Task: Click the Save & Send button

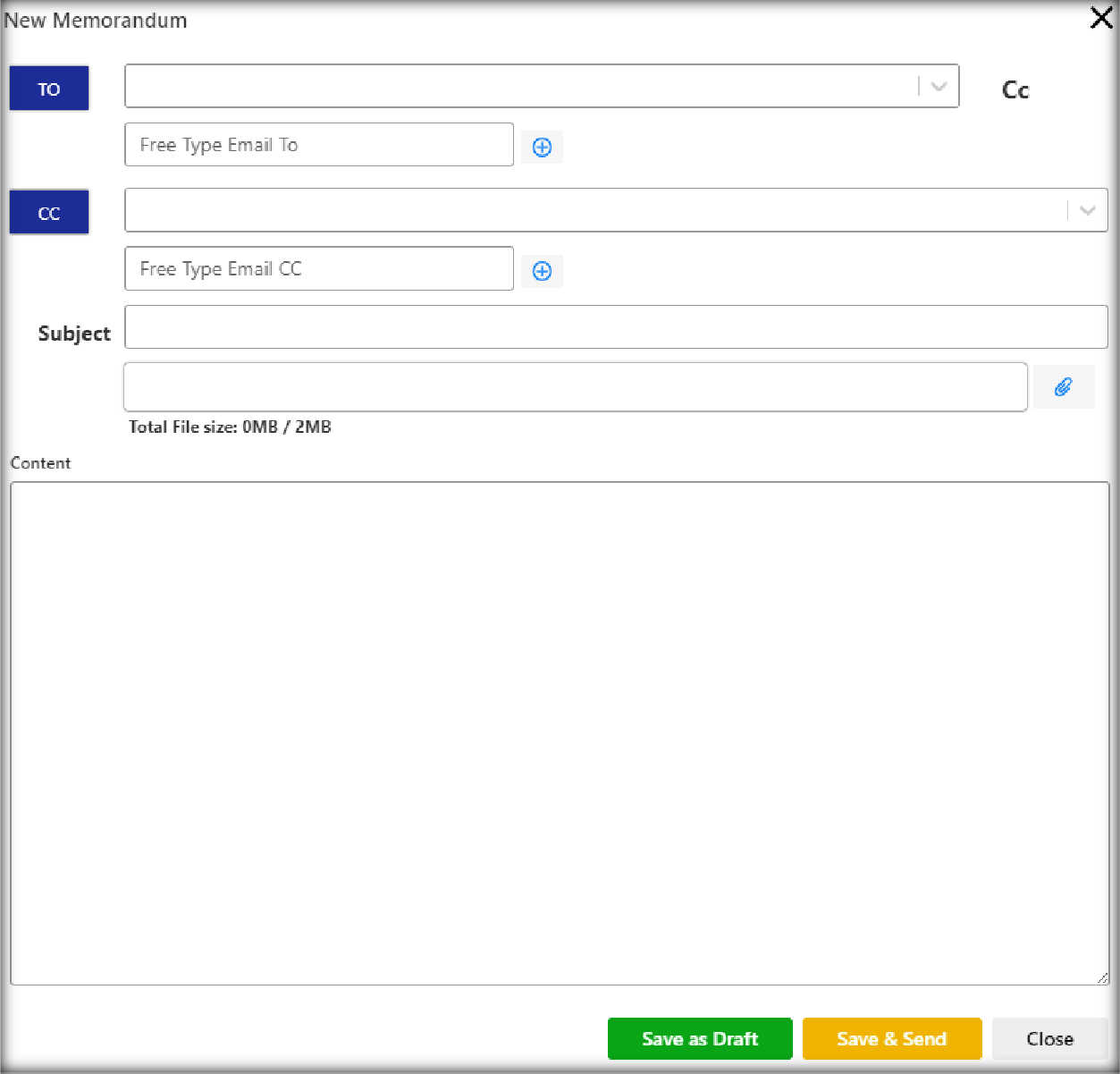Action: pos(891,1038)
